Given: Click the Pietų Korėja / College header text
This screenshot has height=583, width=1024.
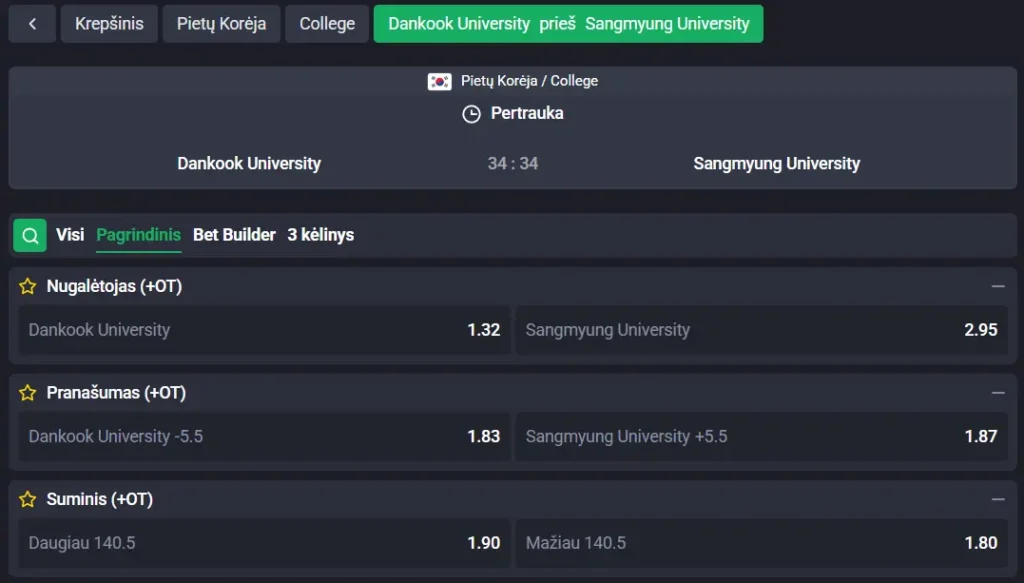Looking at the screenshot, I should pos(530,81).
